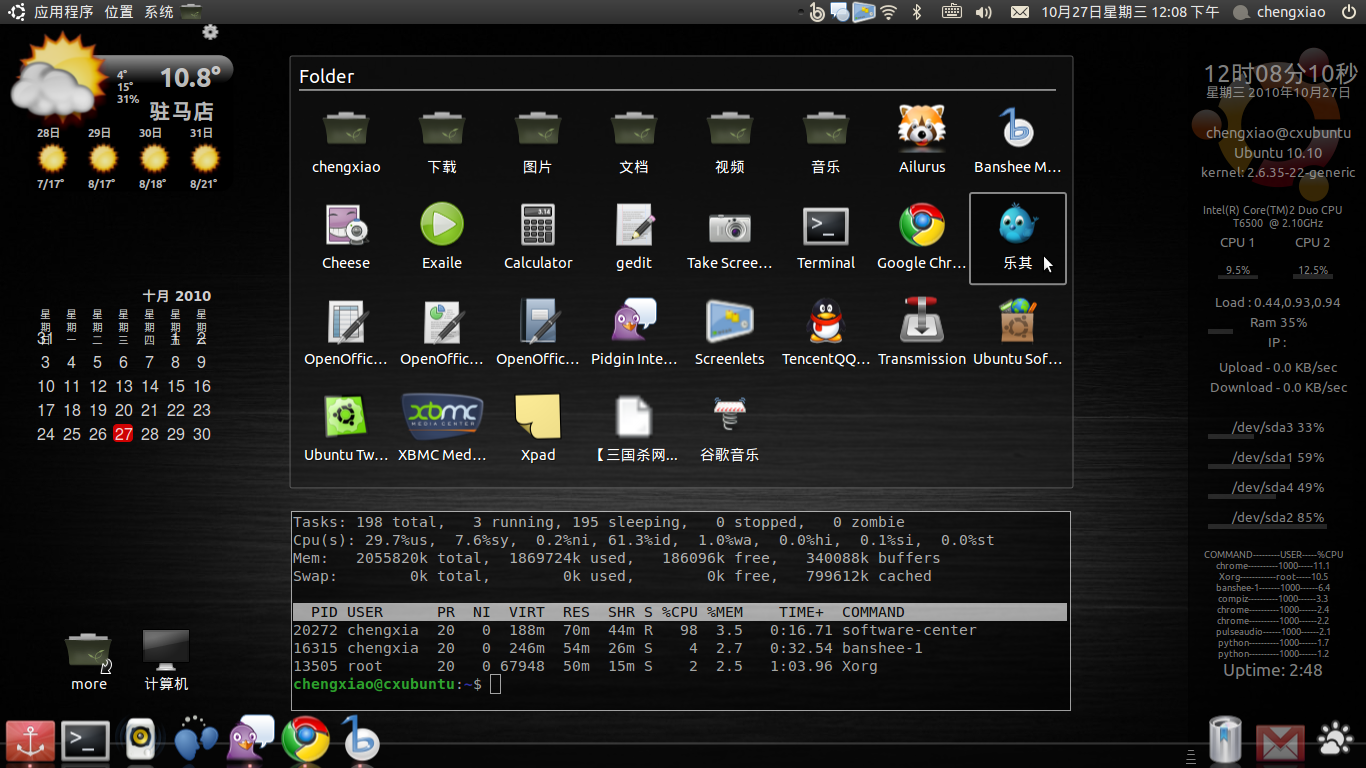Launch Ubuntu Tweak
Image resolution: width=1366 pixels, height=768 pixels.
point(346,430)
